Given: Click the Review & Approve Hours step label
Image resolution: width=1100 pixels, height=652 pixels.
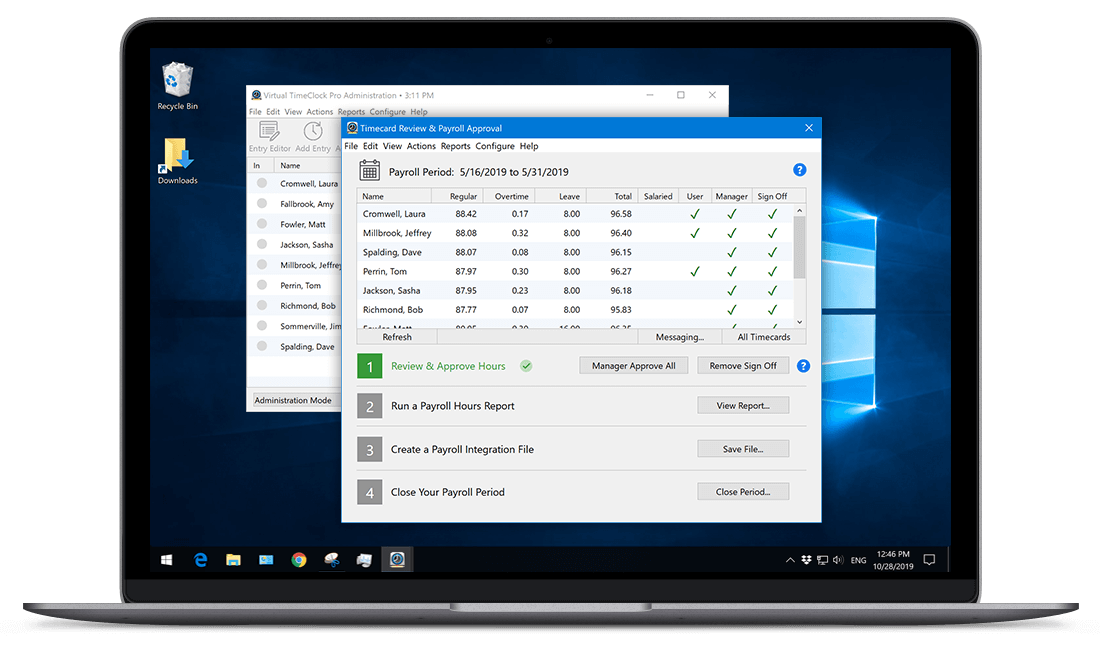Looking at the screenshot, I should (448, 366).
